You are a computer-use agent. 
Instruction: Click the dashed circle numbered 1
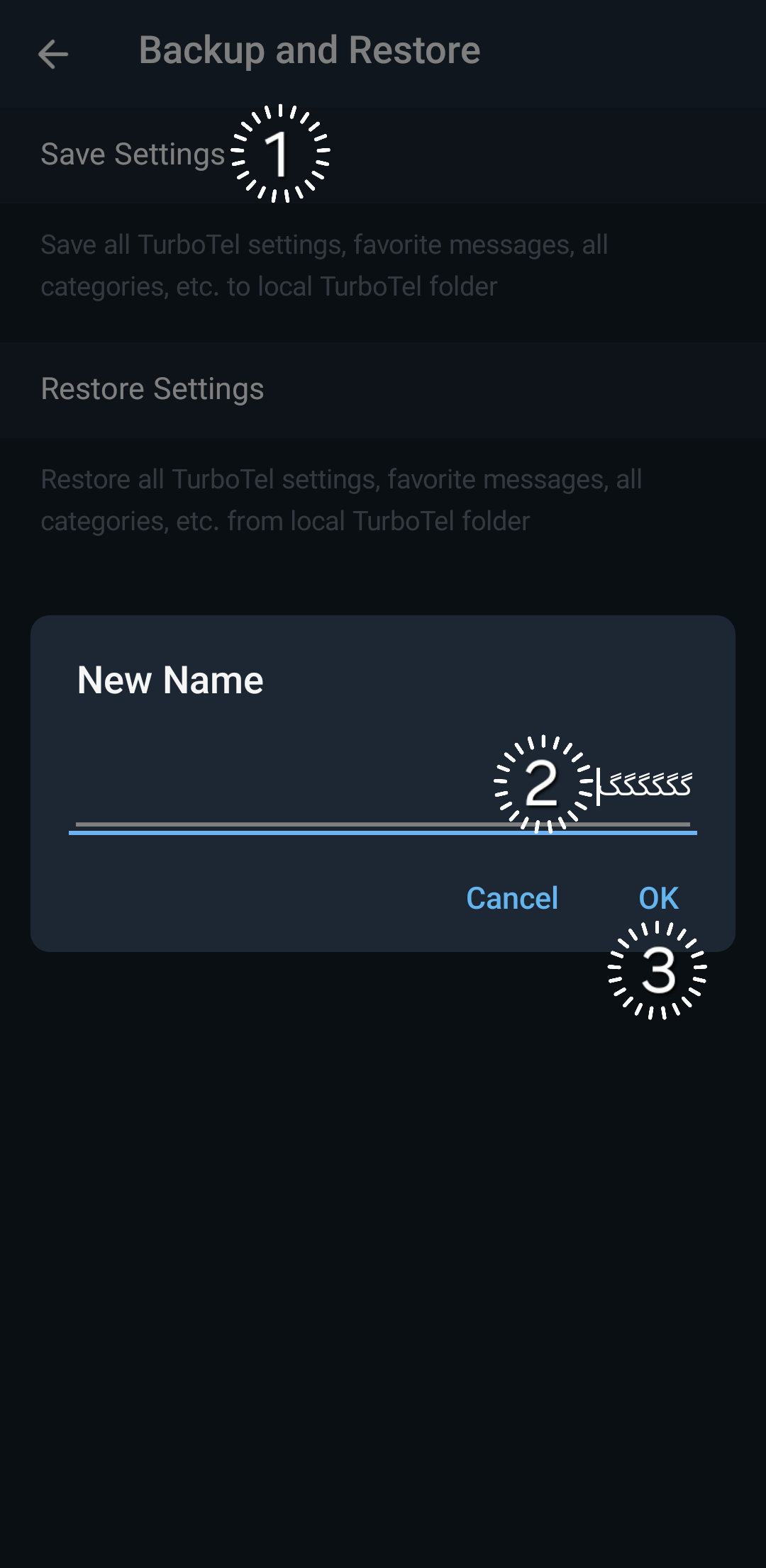(x=281, y=153)
